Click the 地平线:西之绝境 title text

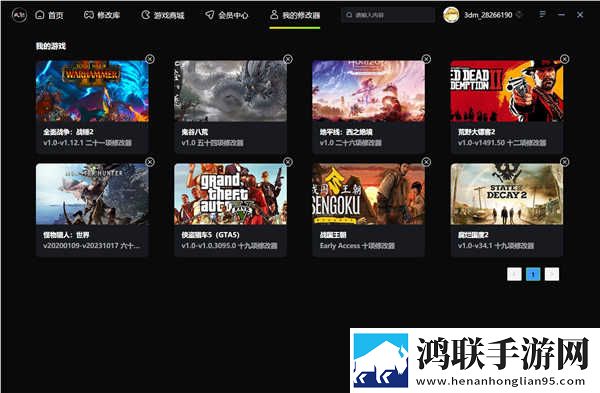346,132
